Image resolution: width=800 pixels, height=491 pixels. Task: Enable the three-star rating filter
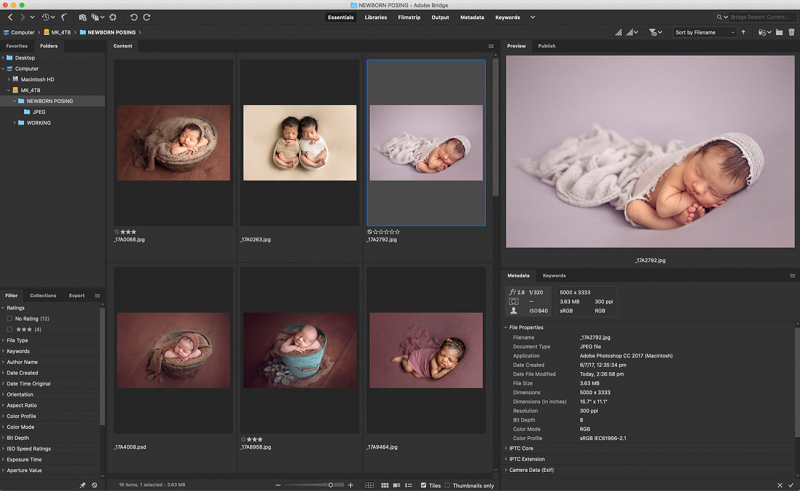point(10,329)
